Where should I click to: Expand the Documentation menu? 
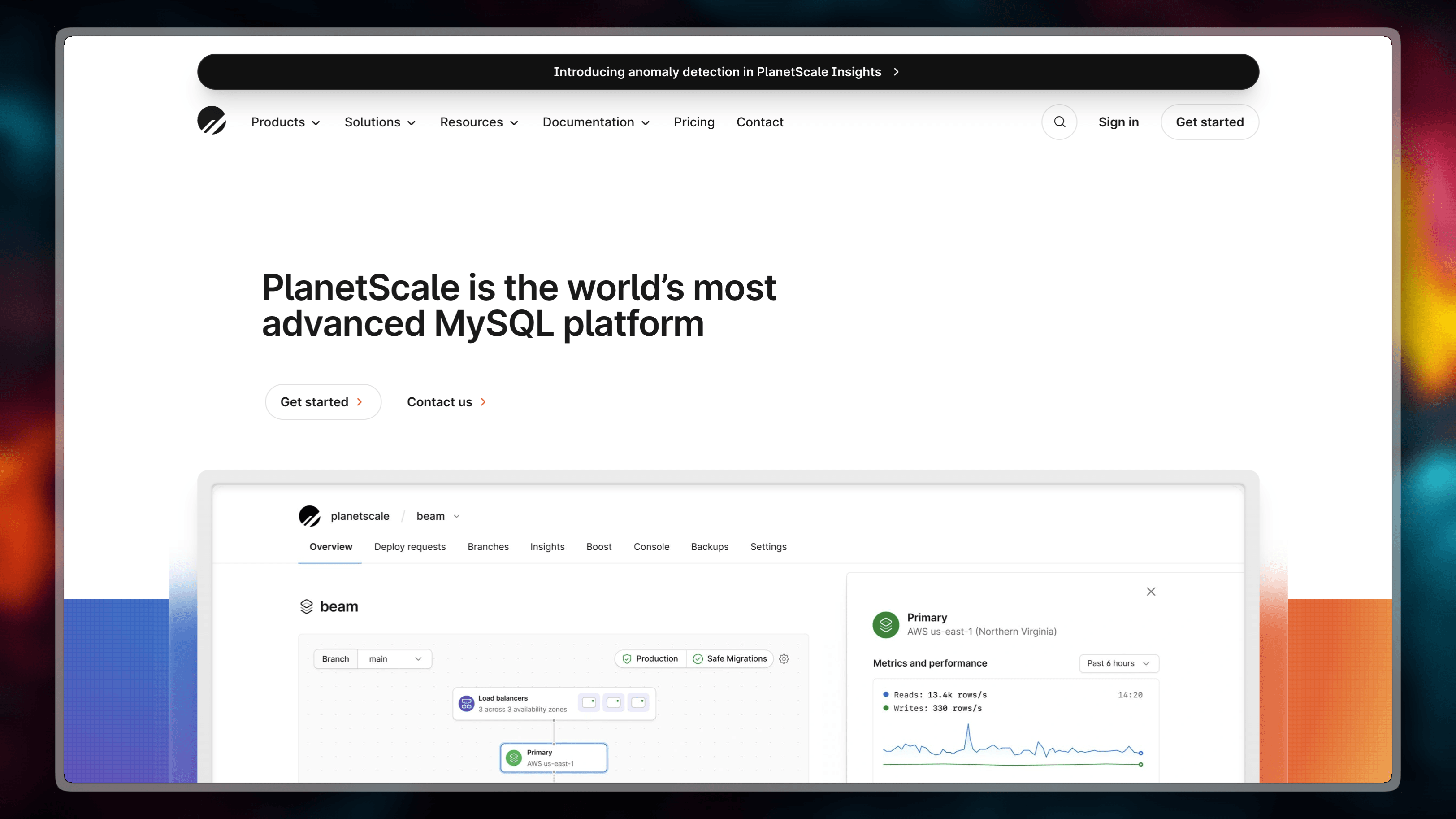[x=596, y=122]
